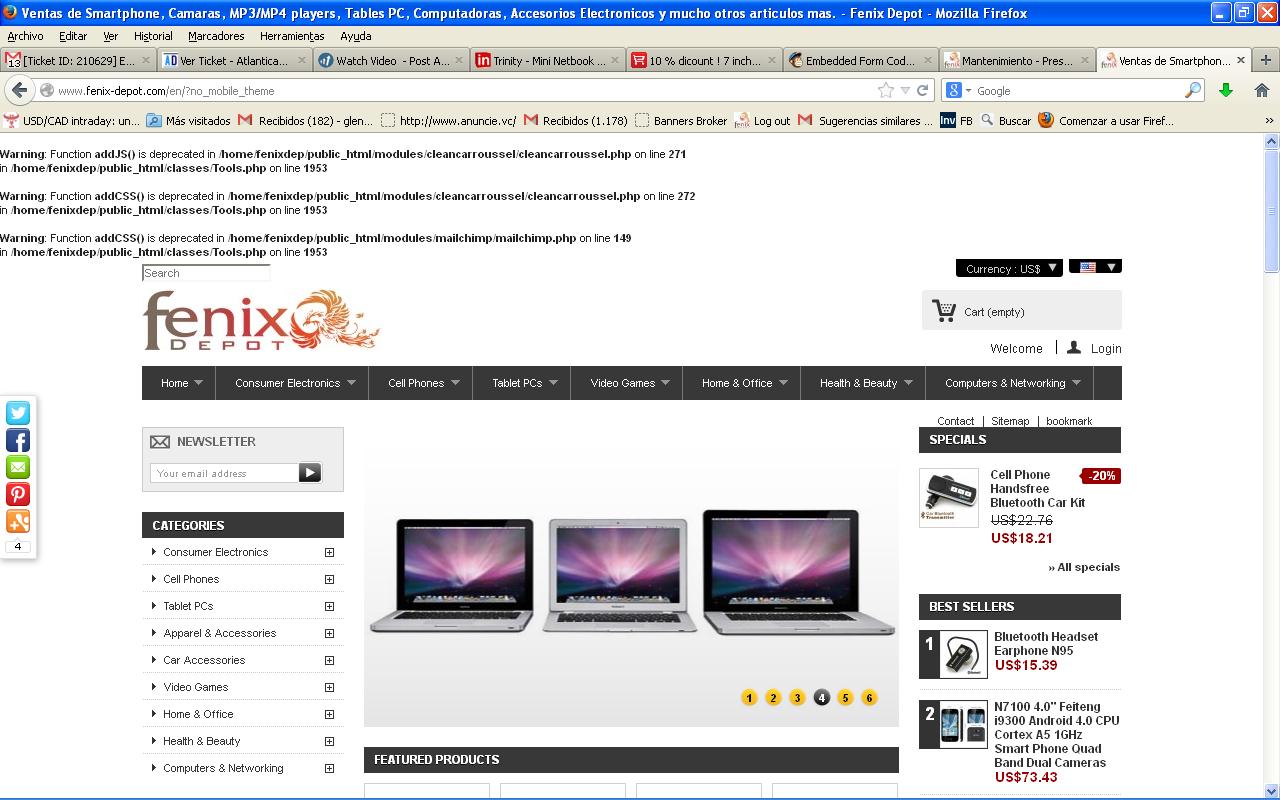Click the Login link

(1106, 348)
